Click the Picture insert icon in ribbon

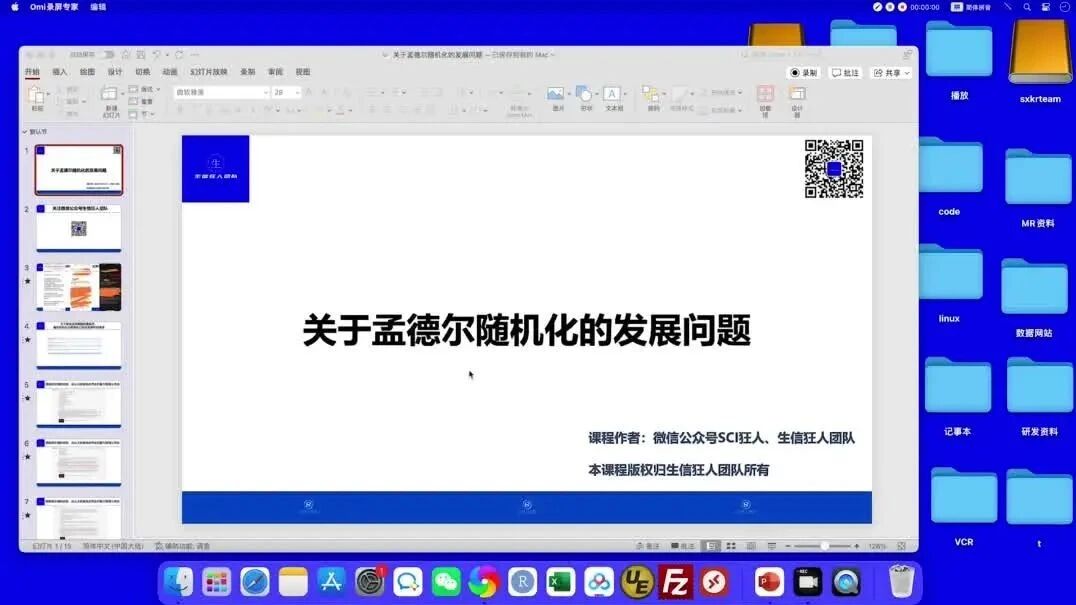[x=556, y=94]
